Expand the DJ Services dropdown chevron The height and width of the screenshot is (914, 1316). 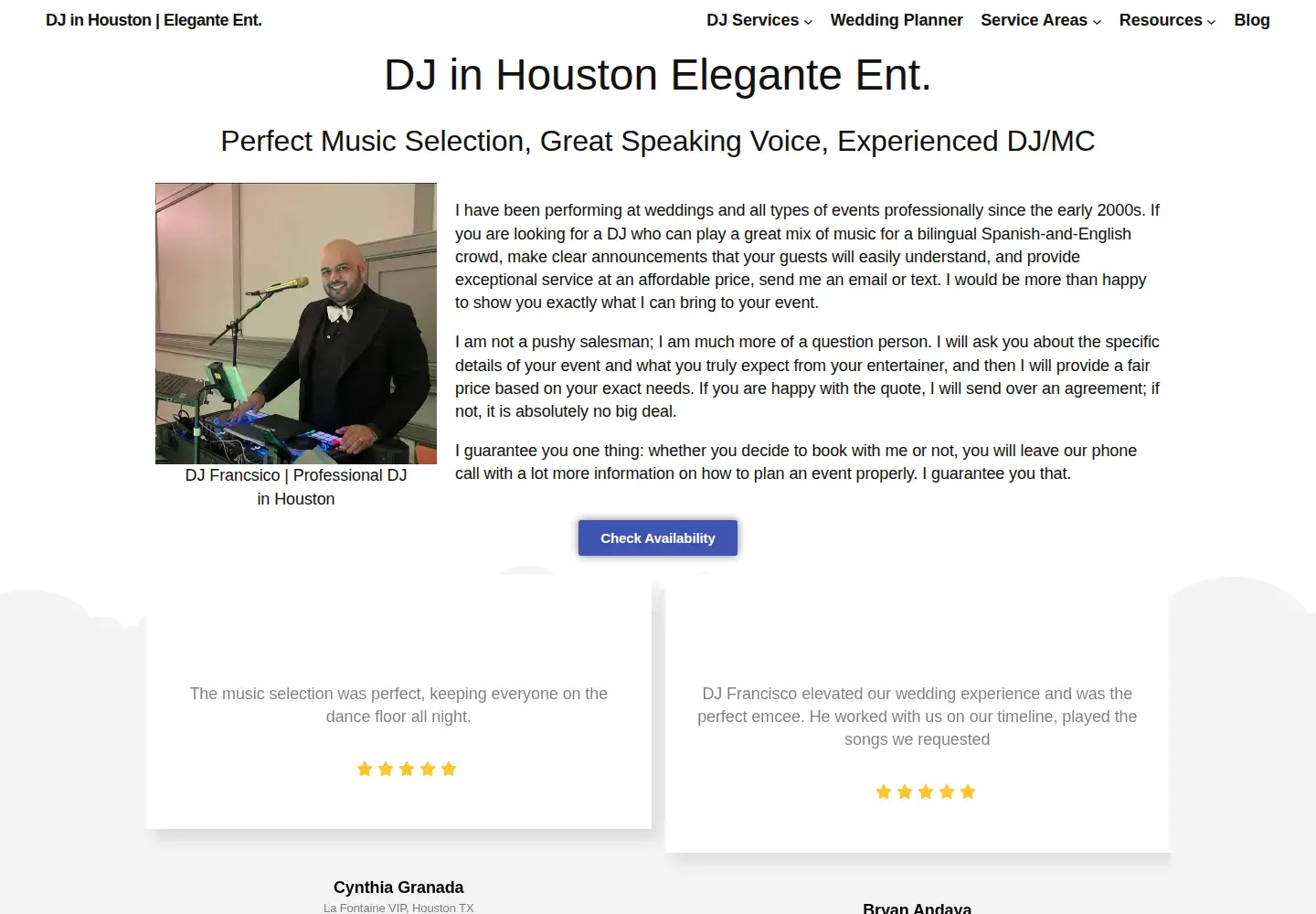pos(808,21)
